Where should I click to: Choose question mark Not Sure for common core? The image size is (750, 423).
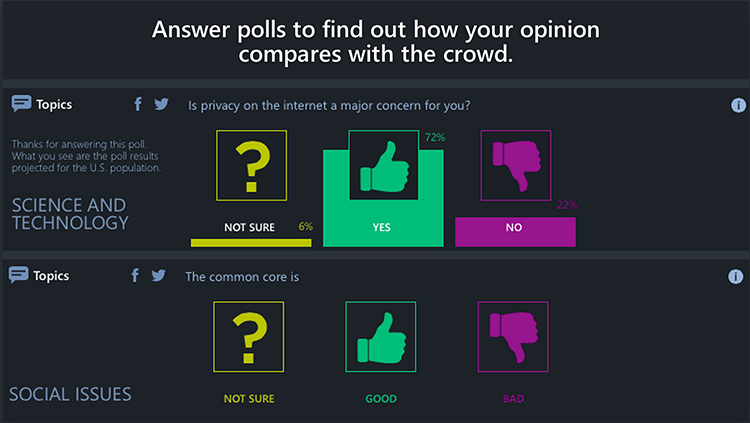point(249,336)
